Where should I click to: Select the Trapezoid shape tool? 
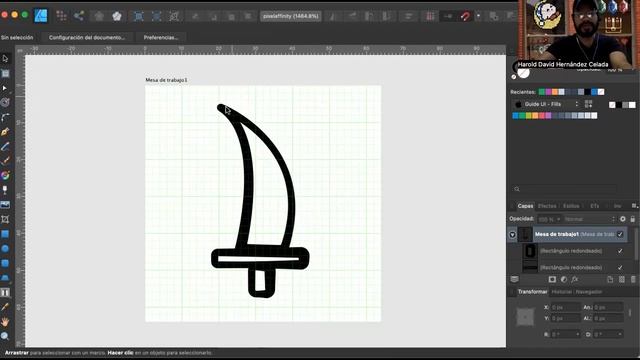coord(5,278)
